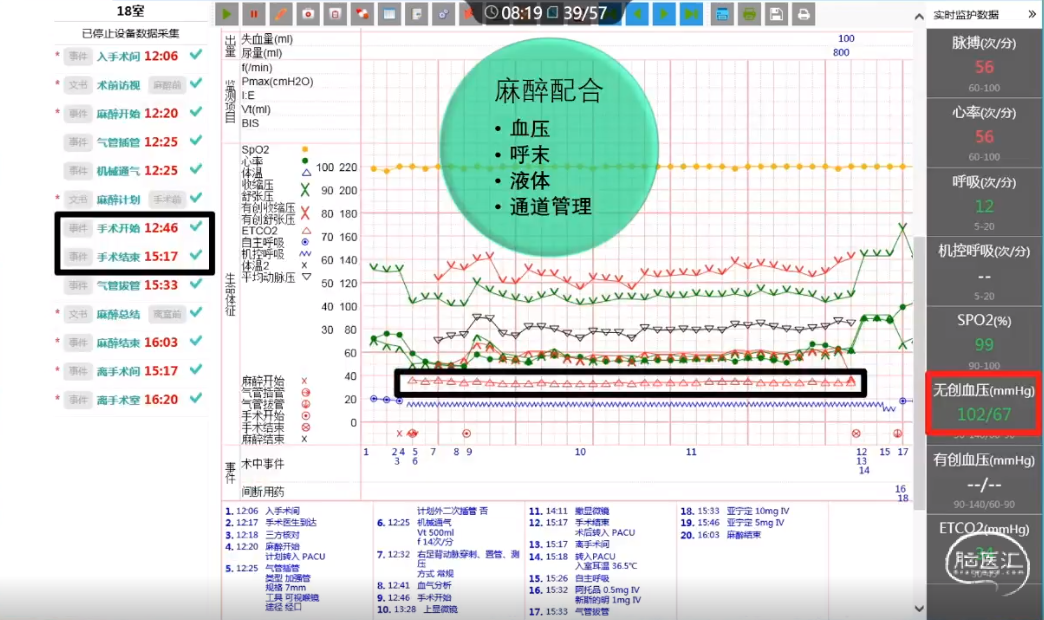Click the blue previous arrow icon
Viewport: 1044px width, 620px height.
tap(637, 14)
